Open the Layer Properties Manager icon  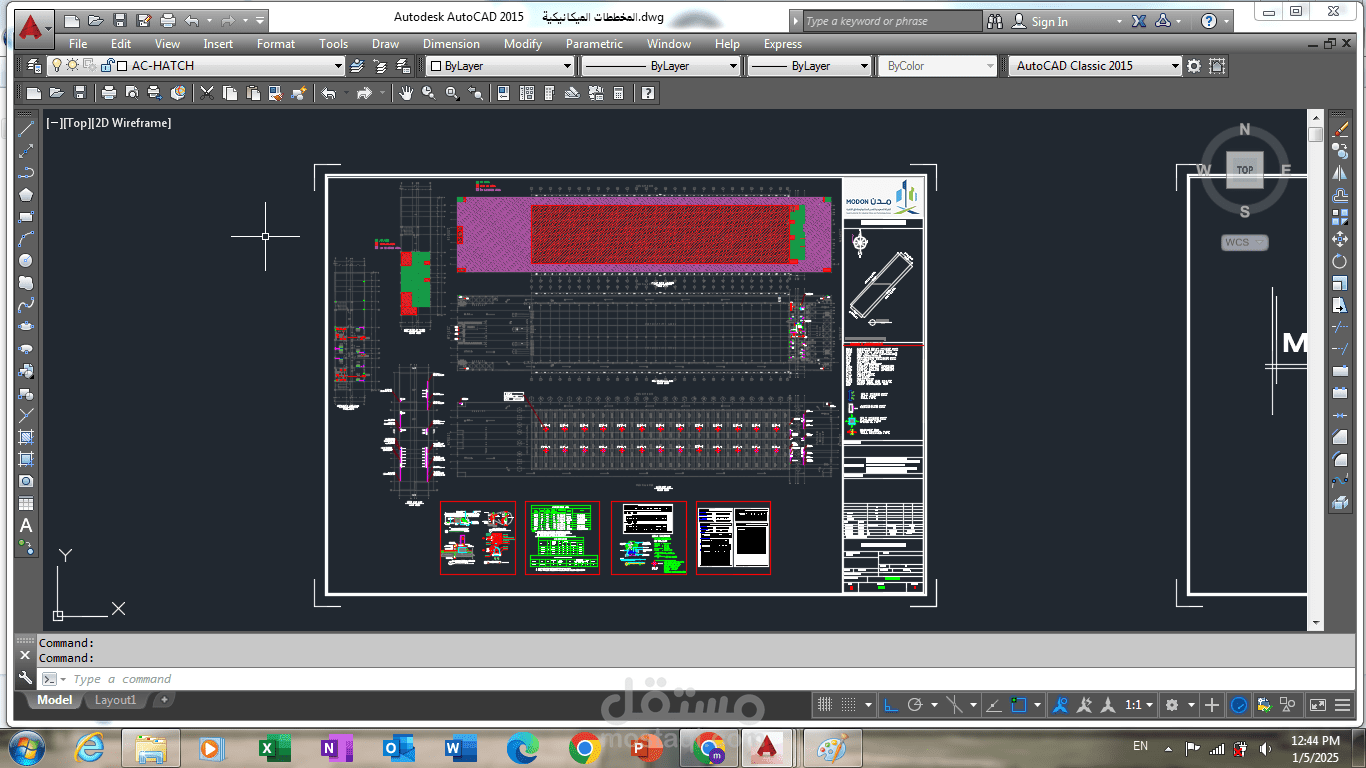pyautogui.click(x=34, y=66)
